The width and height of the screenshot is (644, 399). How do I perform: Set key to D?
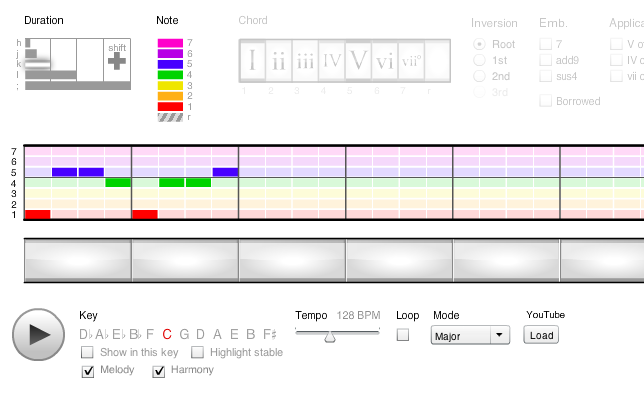(x=200, y=334)
